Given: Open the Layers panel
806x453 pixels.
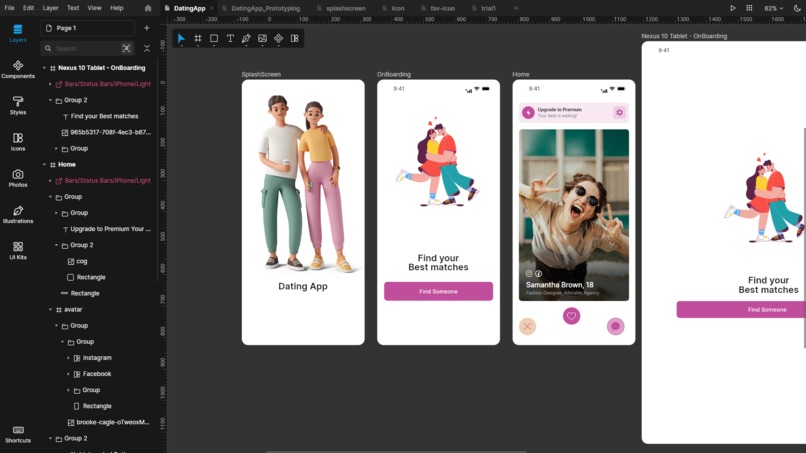Looking at the screenshot, I should click(x=17, y=33).
